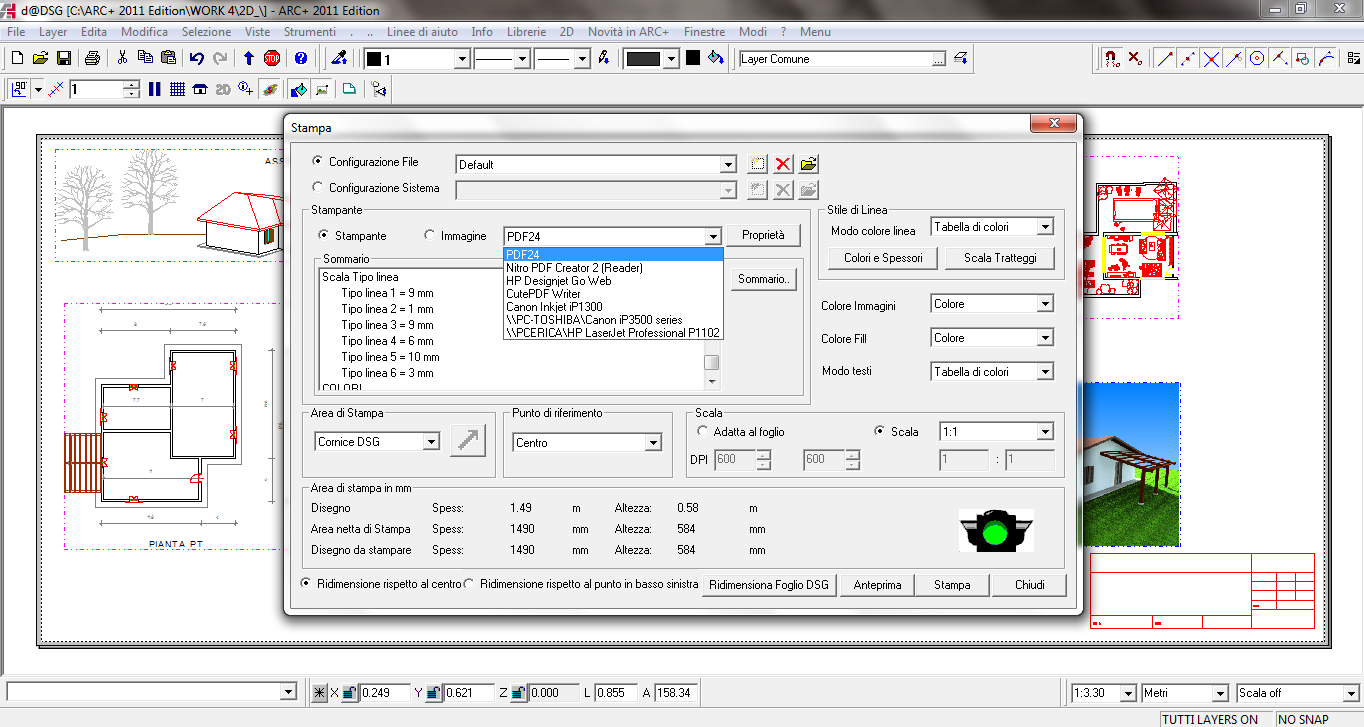
Task: Click the endpoint snap line icon
Action: (1164, 59)
